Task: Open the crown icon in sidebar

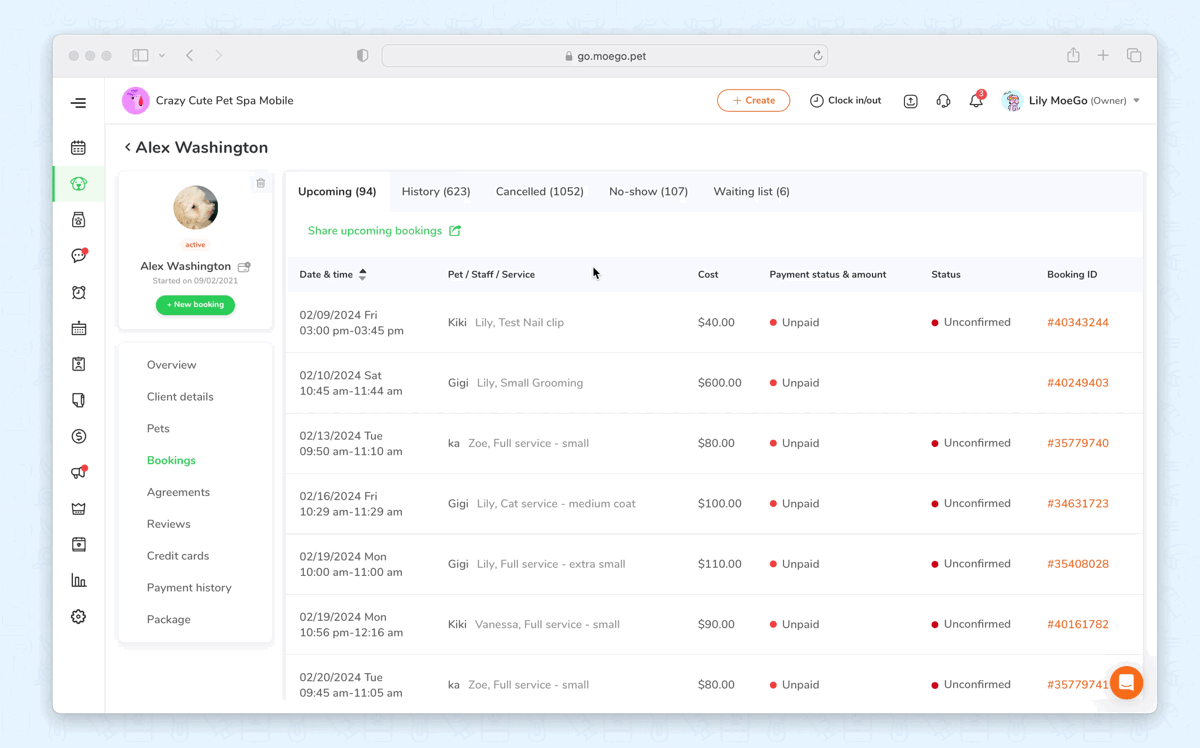Action: click(x=78, y=509)
